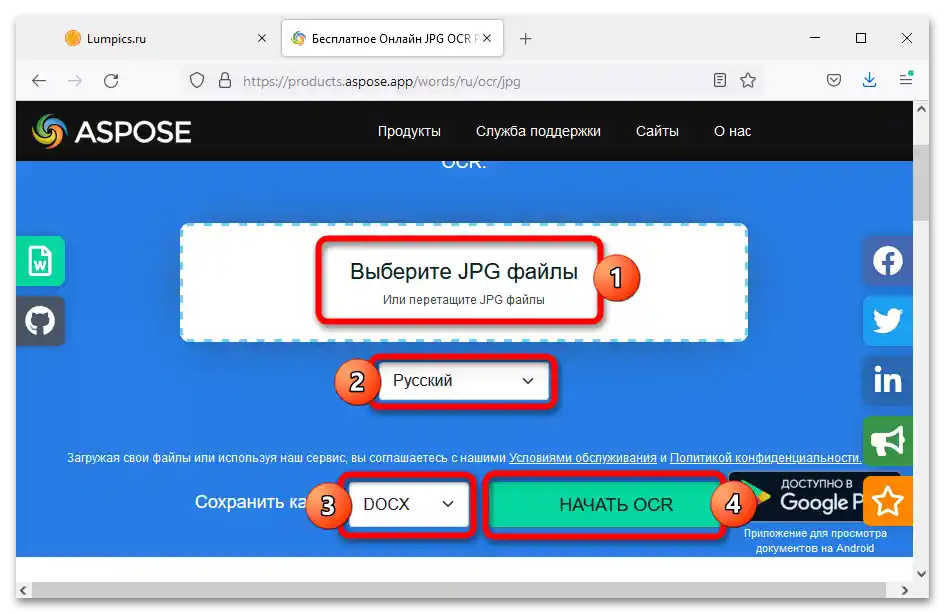
Task: Open the tracking protection shield icon
Action: [197, 80]
